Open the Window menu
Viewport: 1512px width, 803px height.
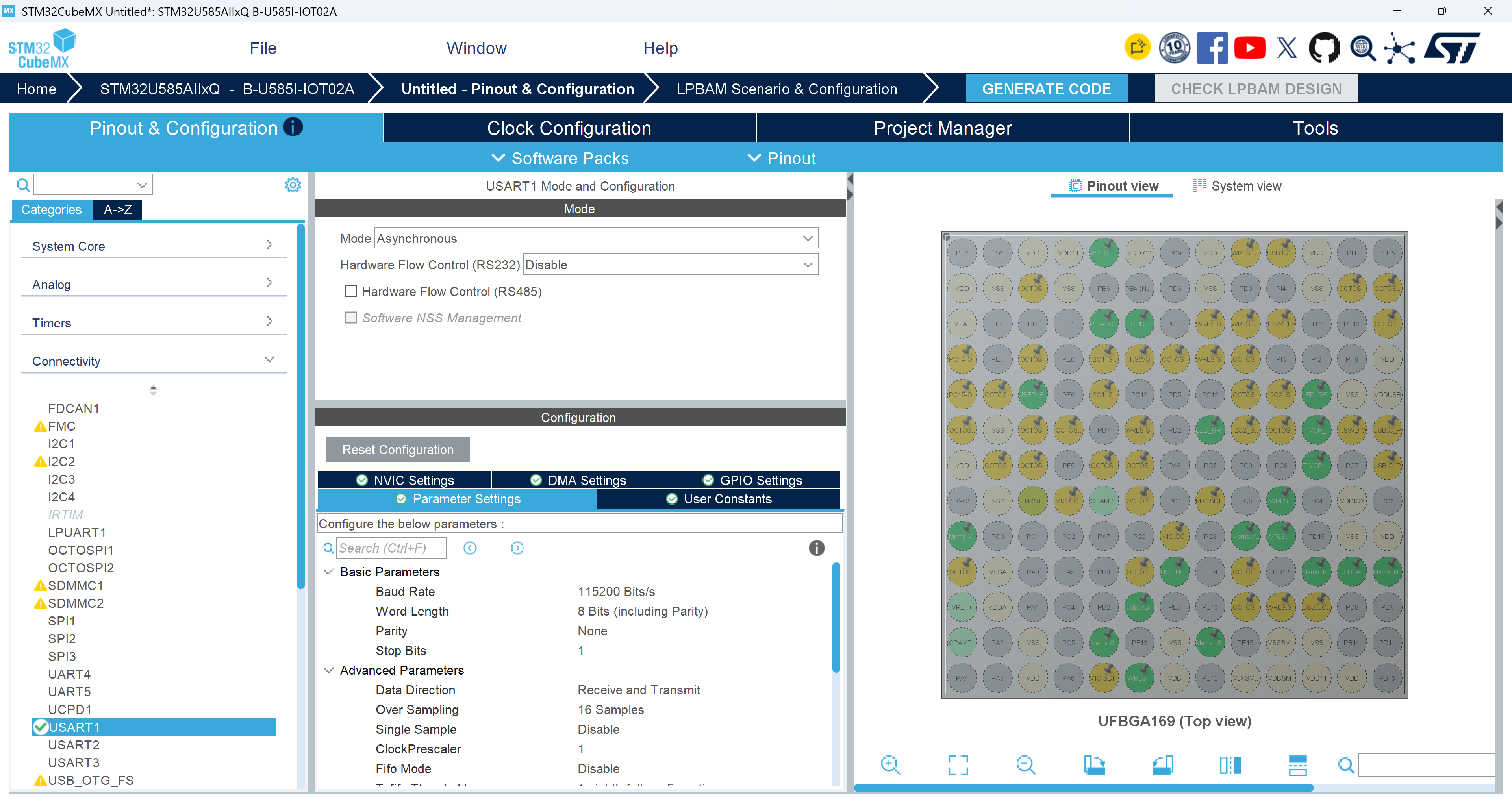point(476,48)
